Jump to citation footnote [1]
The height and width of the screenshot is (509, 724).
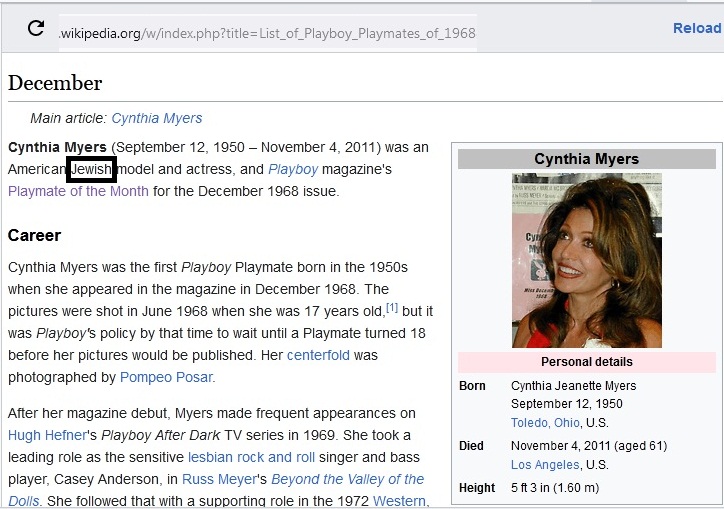pyautogui.click(x=392, y=308)
